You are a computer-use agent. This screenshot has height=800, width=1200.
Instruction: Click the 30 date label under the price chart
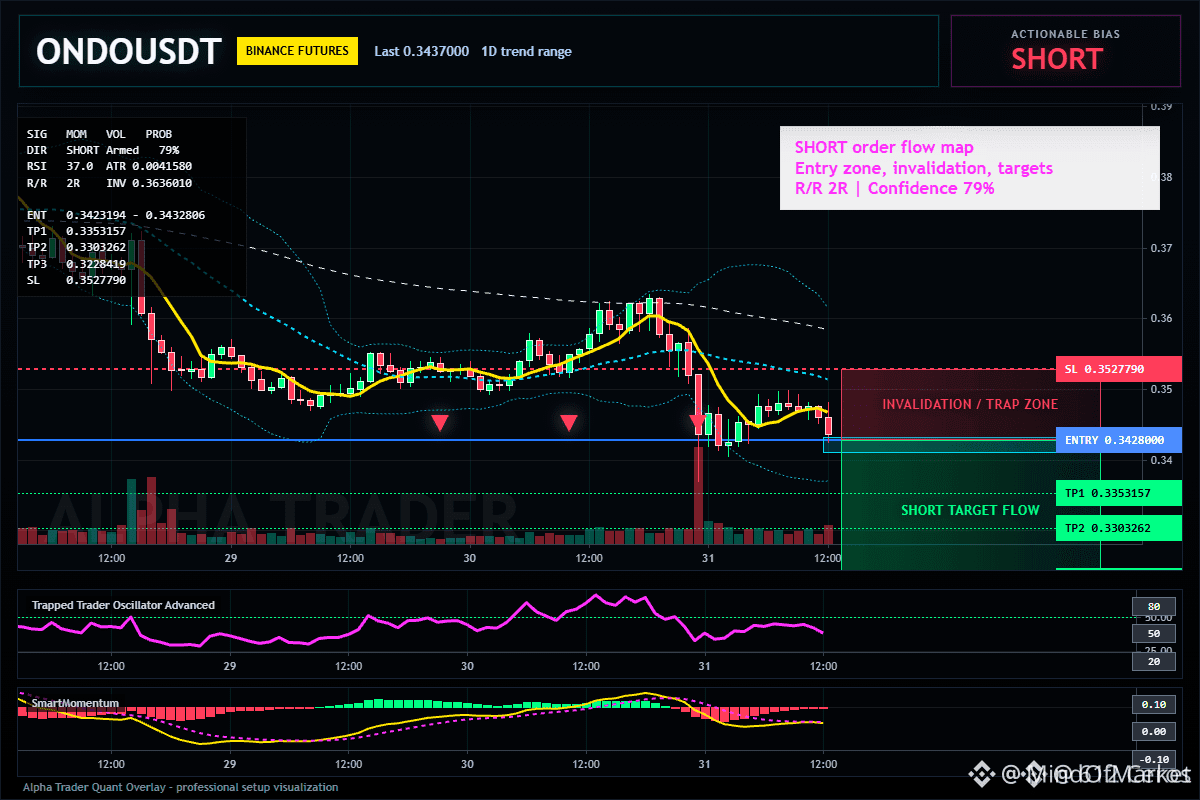click(468, 558)
